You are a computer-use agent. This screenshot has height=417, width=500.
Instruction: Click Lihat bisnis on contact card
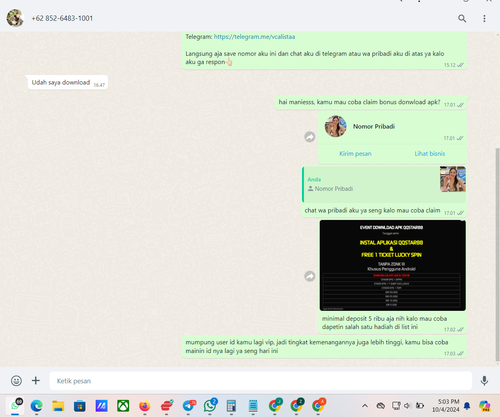430,154
